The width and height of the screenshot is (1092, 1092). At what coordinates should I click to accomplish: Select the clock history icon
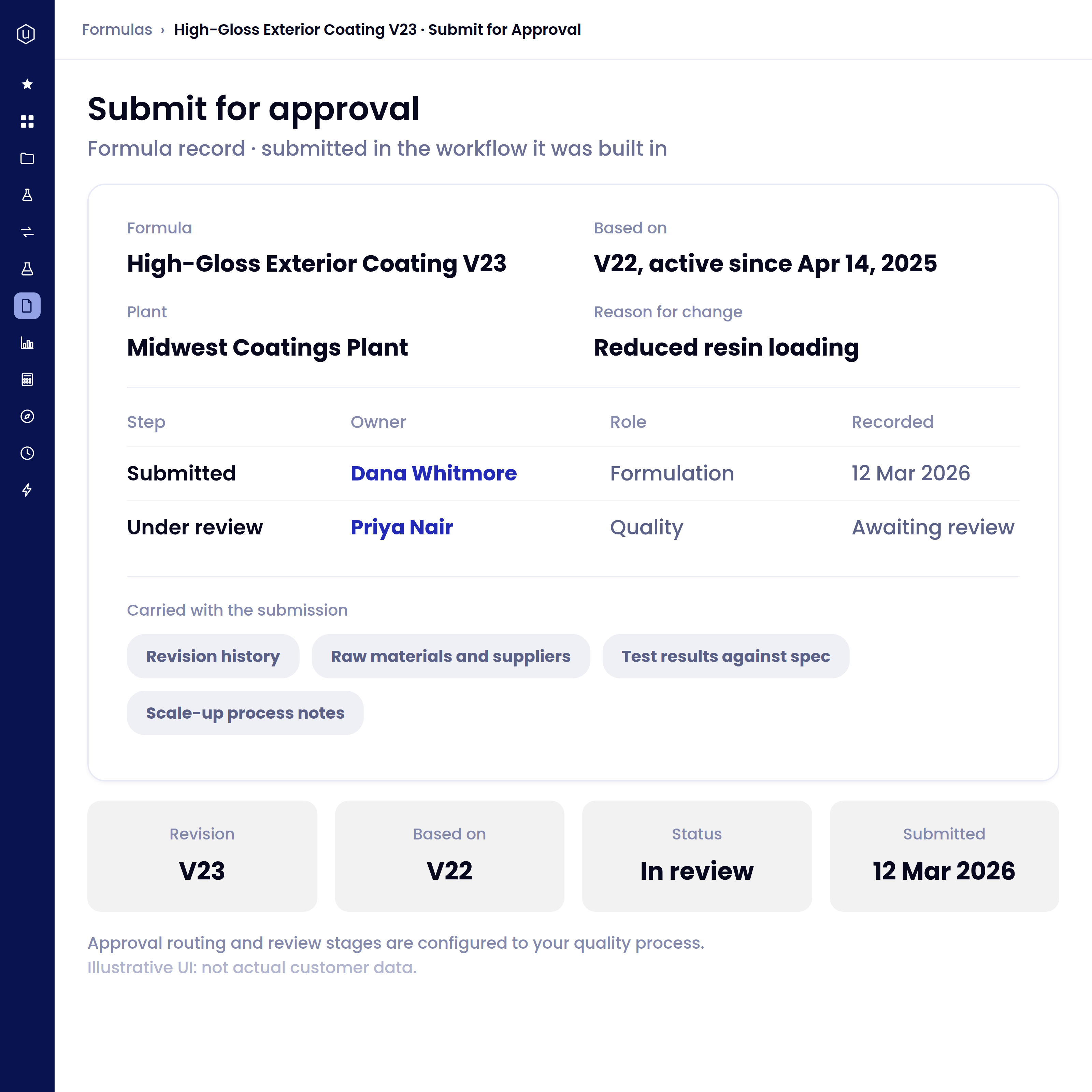coord(27,453)
